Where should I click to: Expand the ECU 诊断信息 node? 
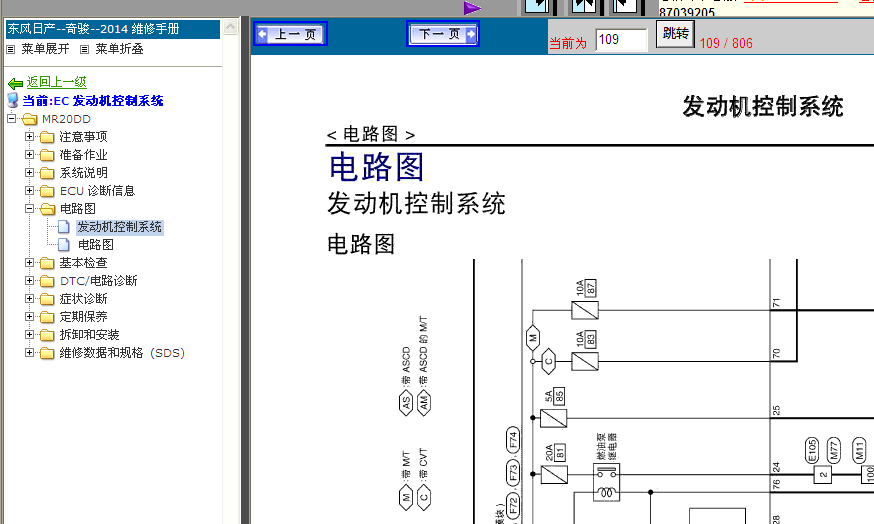coord(30,190)
